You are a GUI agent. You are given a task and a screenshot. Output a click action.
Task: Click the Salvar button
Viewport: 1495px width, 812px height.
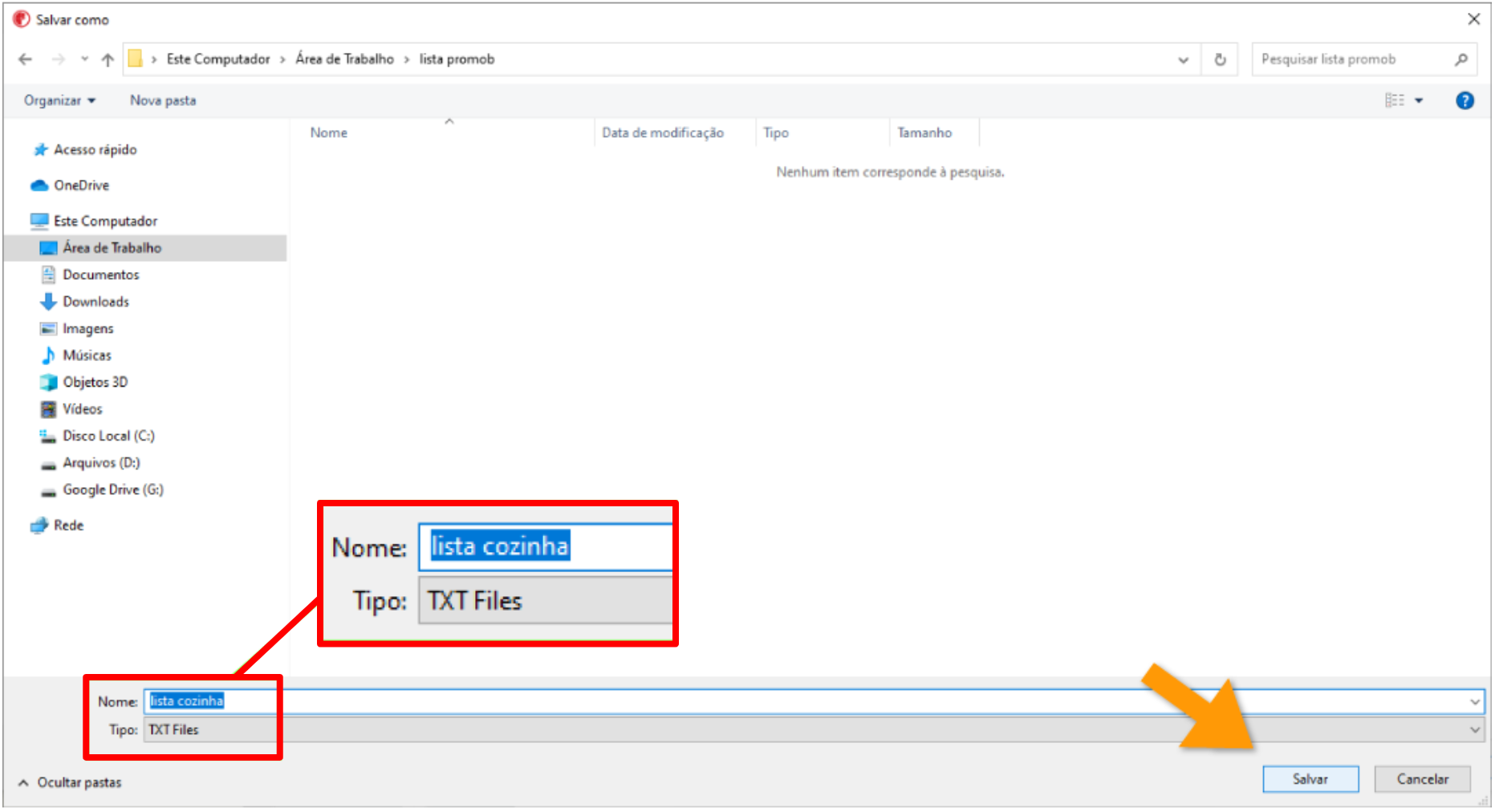(x=1310, y=779)
